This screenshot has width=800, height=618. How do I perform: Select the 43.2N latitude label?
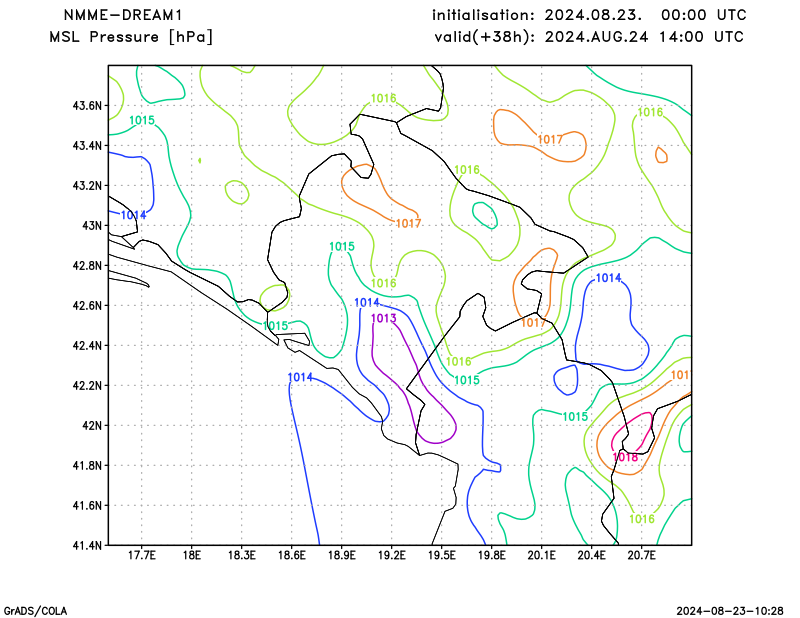pyautogui.click(x=87, y=186)
